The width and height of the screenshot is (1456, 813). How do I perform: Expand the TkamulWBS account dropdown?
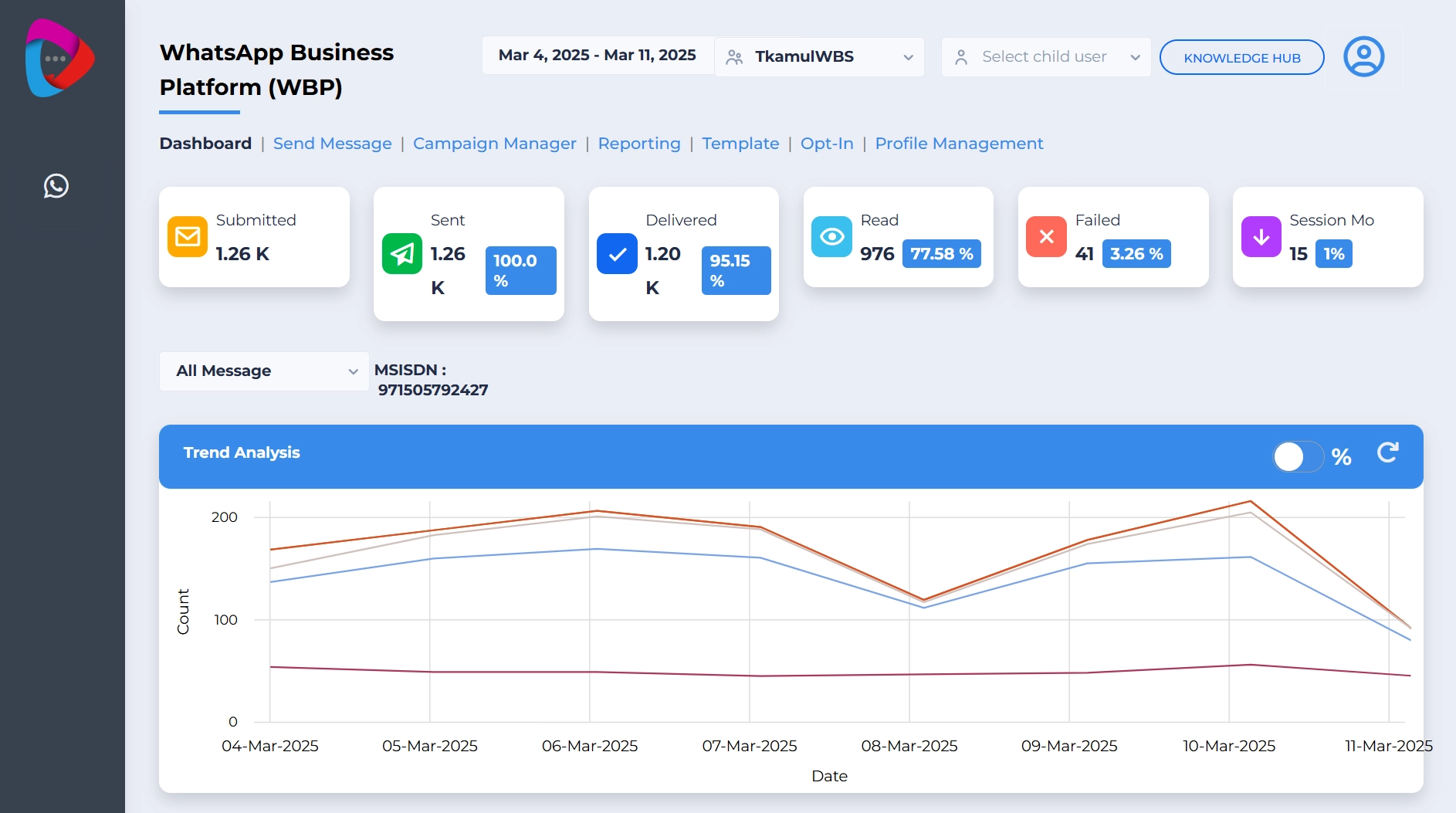coord(819,57)
